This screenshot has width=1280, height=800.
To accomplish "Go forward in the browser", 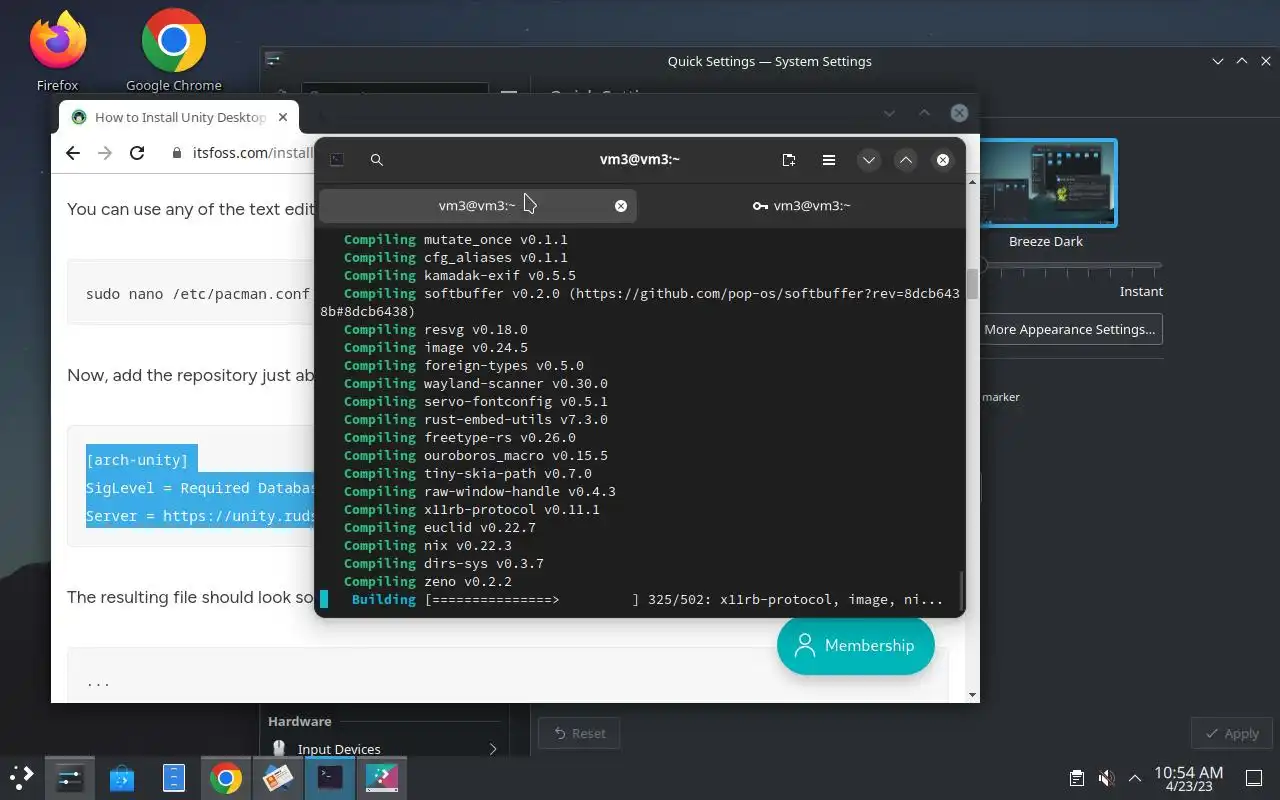I will click(105, 153).
